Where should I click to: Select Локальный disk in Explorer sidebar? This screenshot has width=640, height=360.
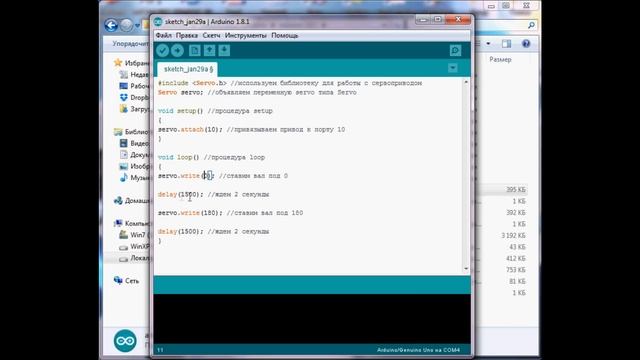[x=134, y=258]
